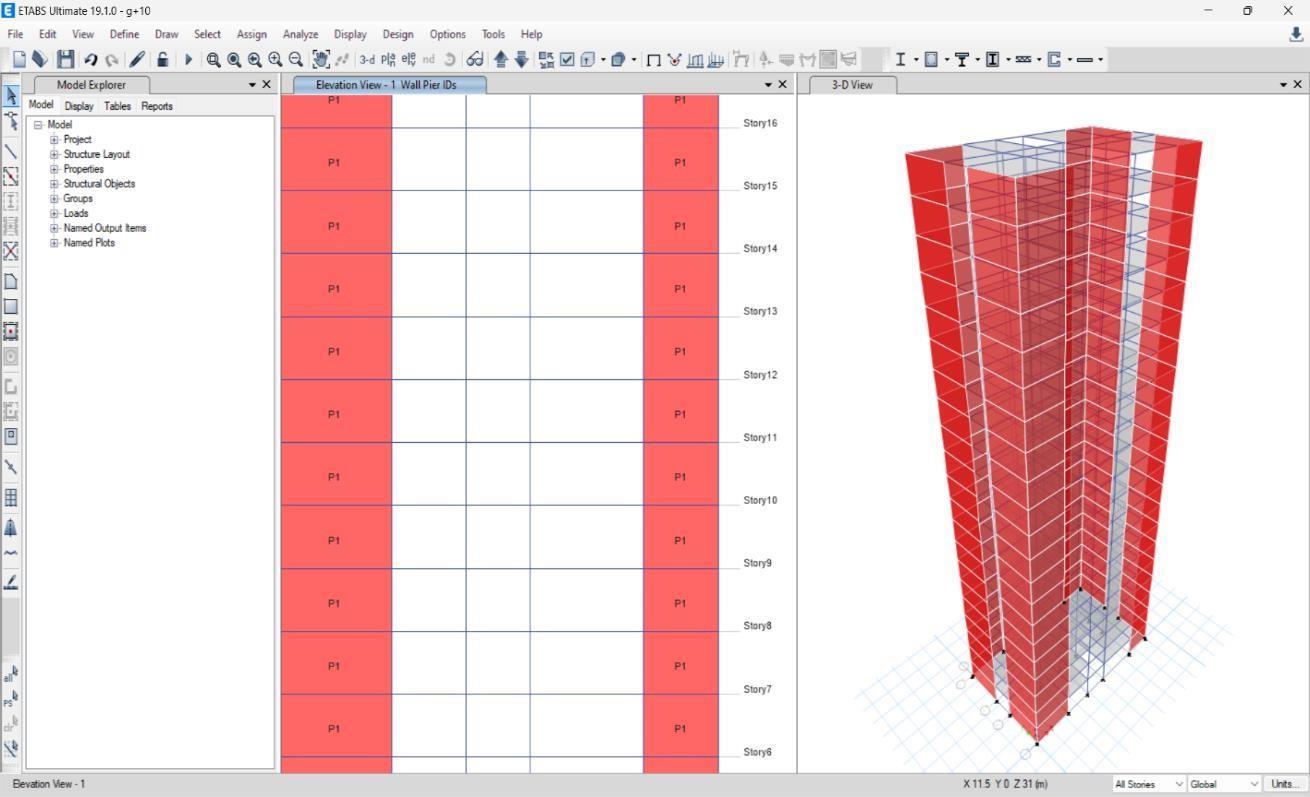Open the 3-D View panel options arrow
This screenshot has width=1310, height=797.
click(x=1284, y=85)
